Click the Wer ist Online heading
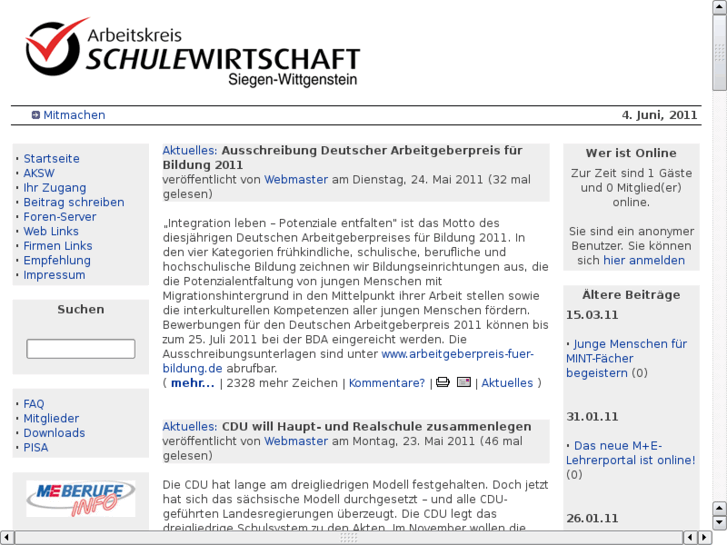 [x=631, y=153]
